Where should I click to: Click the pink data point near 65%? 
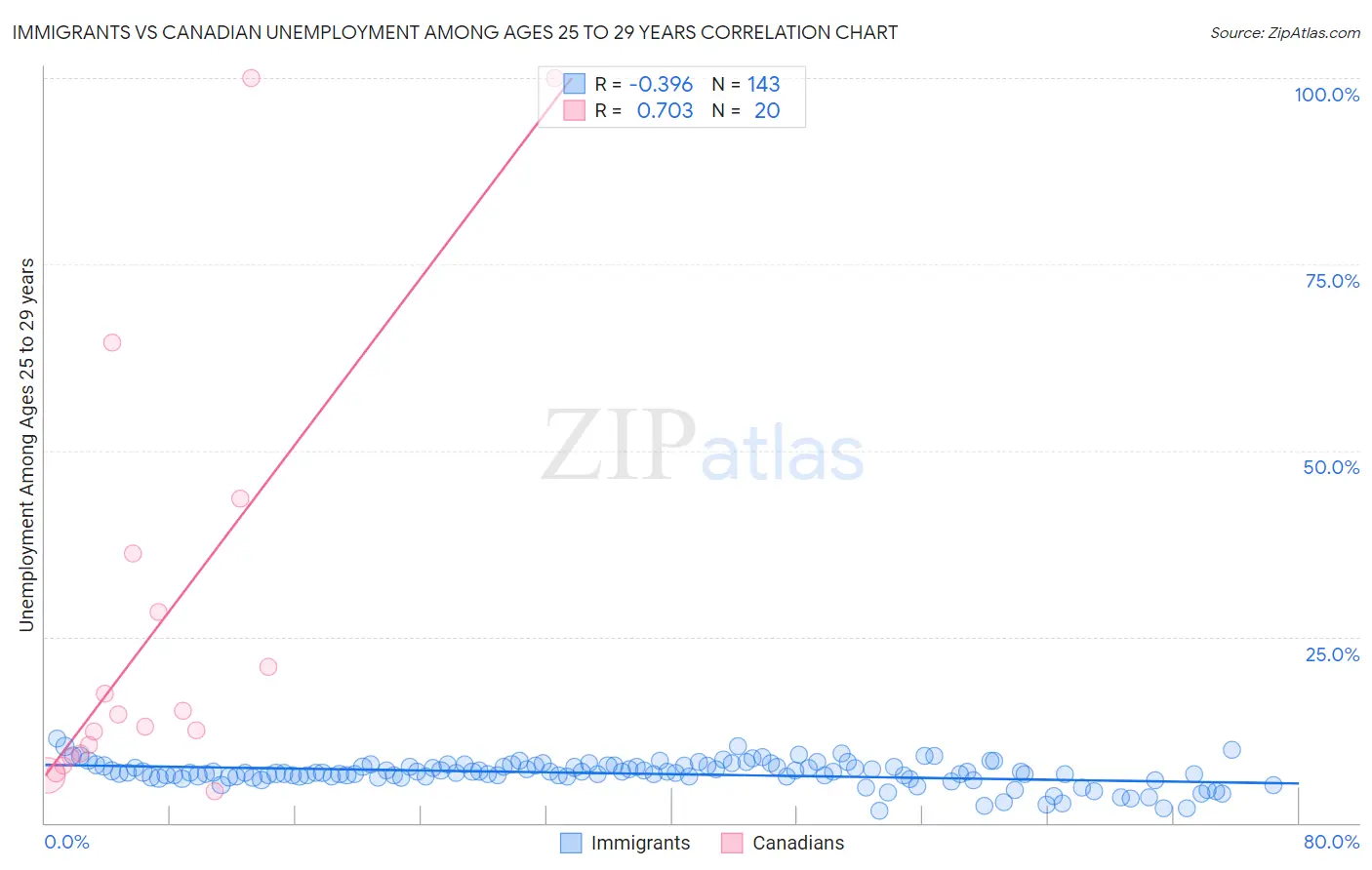coord(112,342)
